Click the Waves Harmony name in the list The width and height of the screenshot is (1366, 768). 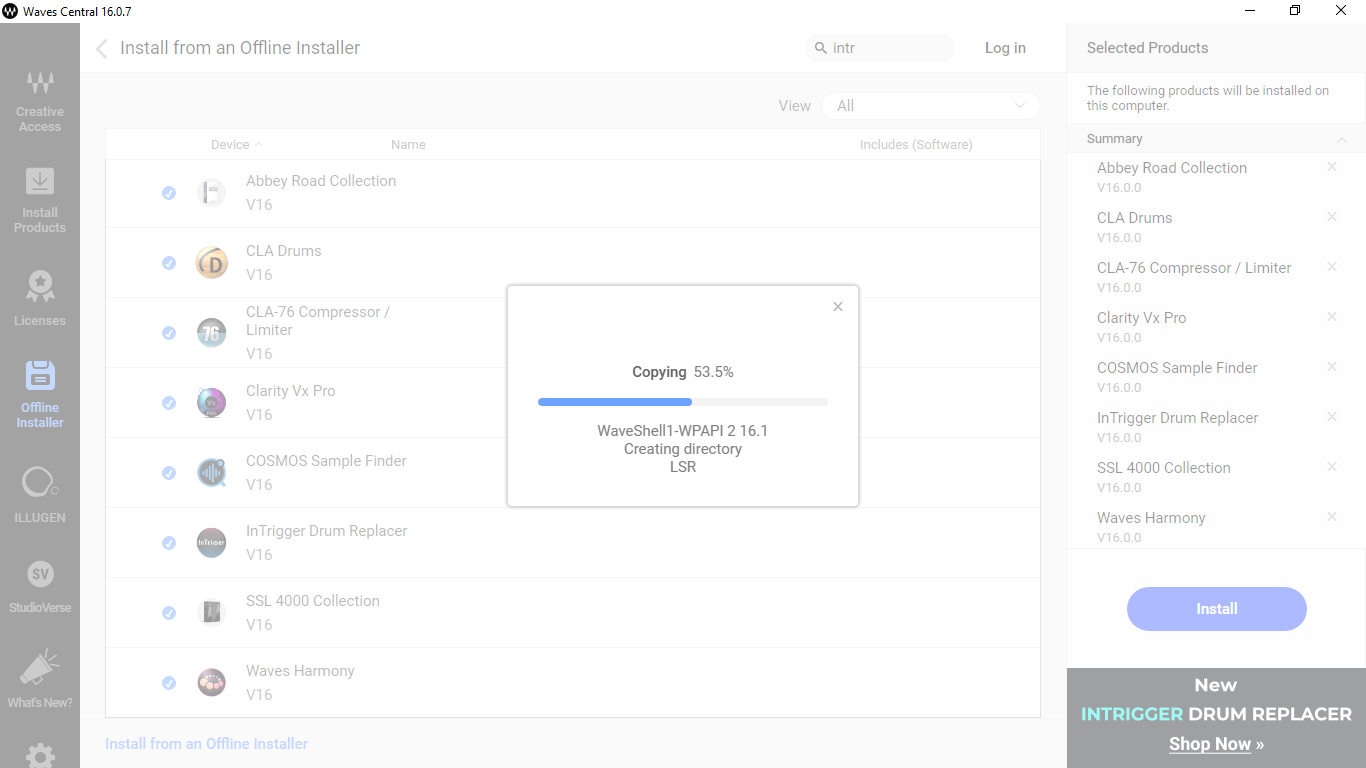tap(300, 671)
